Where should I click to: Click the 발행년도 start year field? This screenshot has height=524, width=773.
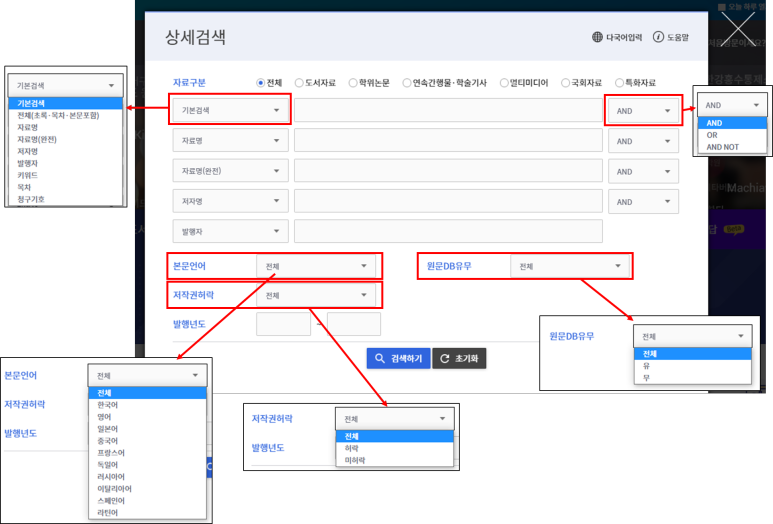tap(283, 324)
